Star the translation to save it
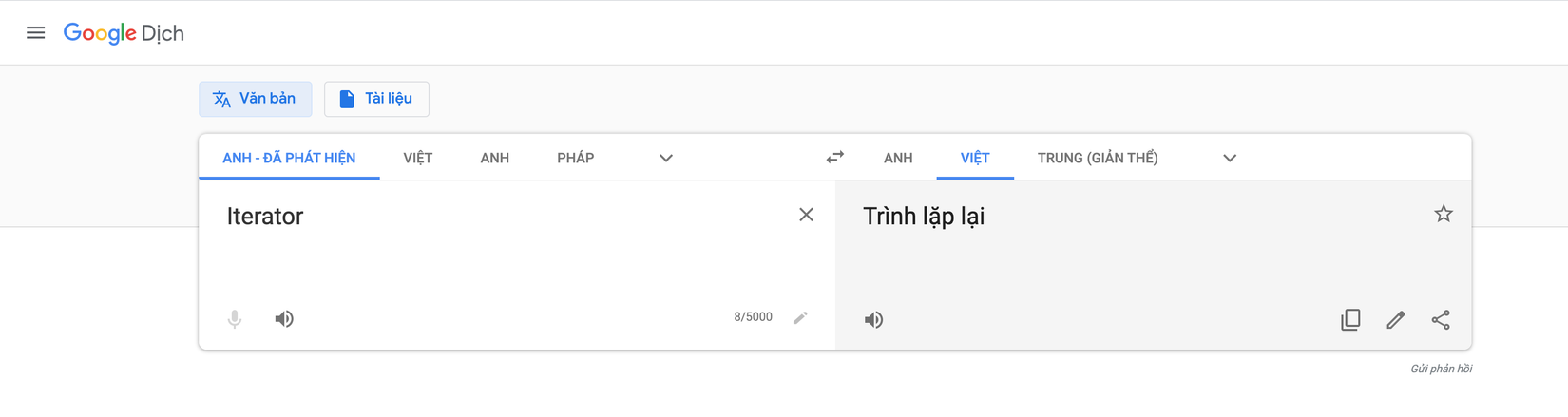The image size is (1568, 417). pos(1443,215)
